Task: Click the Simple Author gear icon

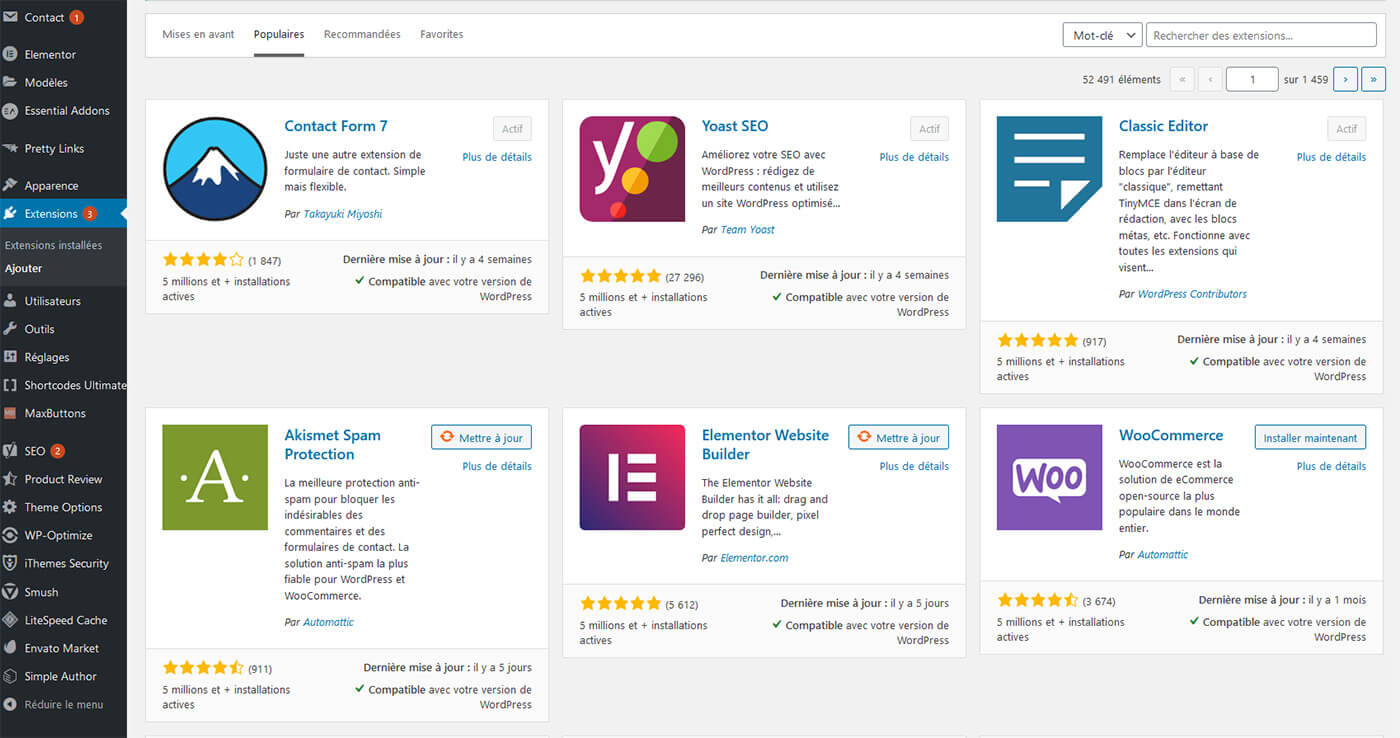Action: click(10, 676)
